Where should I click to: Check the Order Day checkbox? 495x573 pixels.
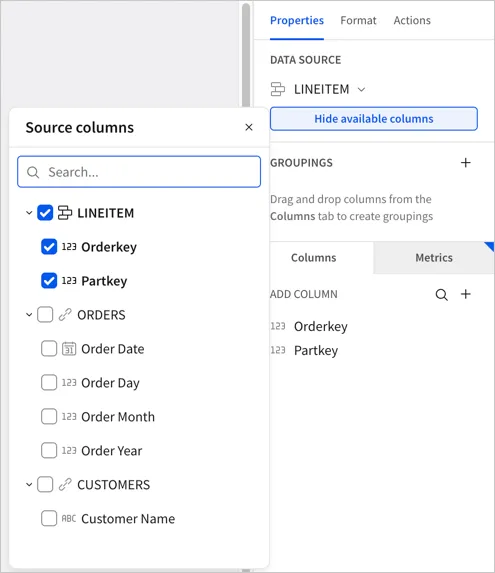(49, 383)
